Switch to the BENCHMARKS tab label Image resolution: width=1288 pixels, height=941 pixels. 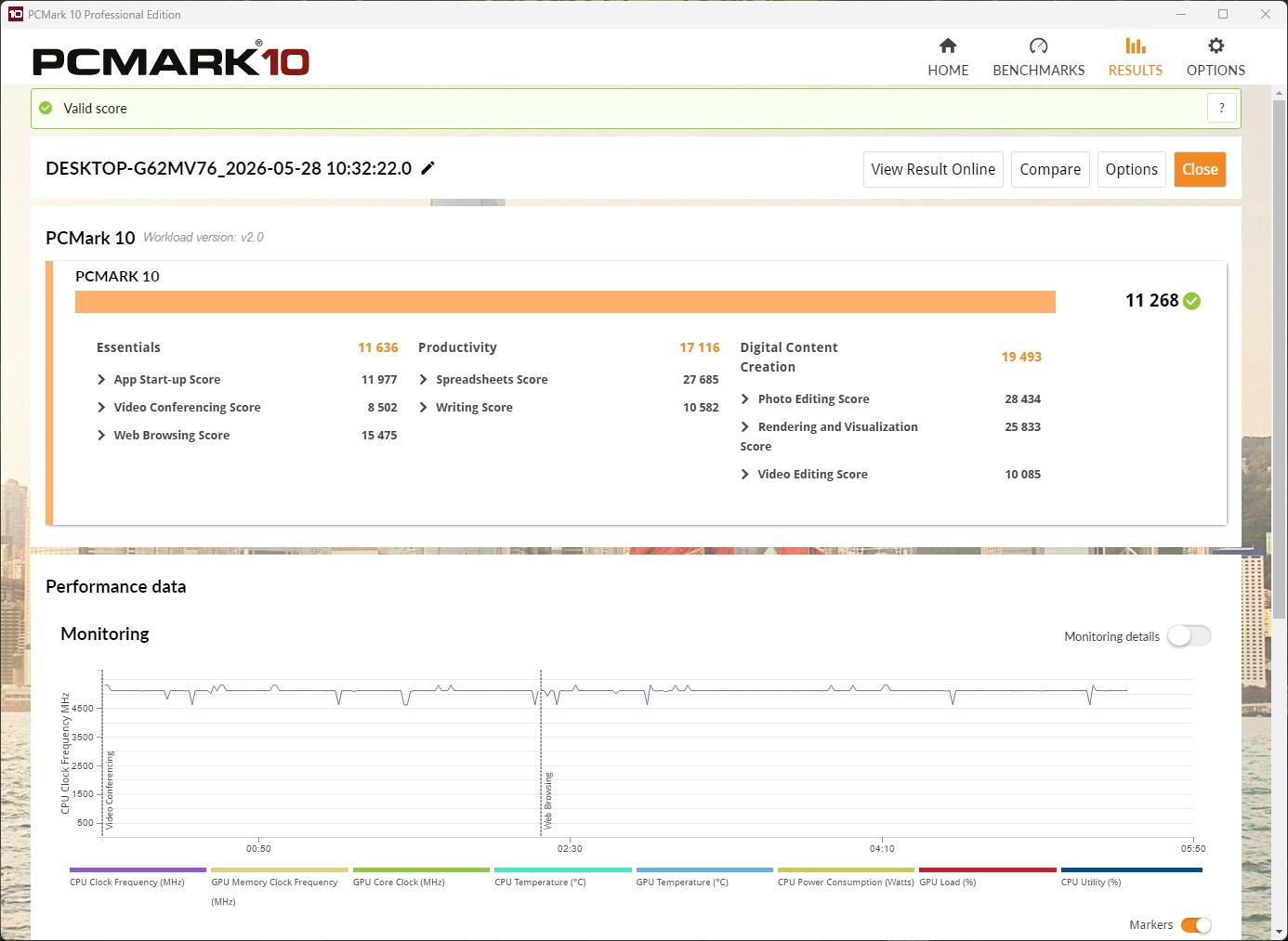[x=1039, y=71]
